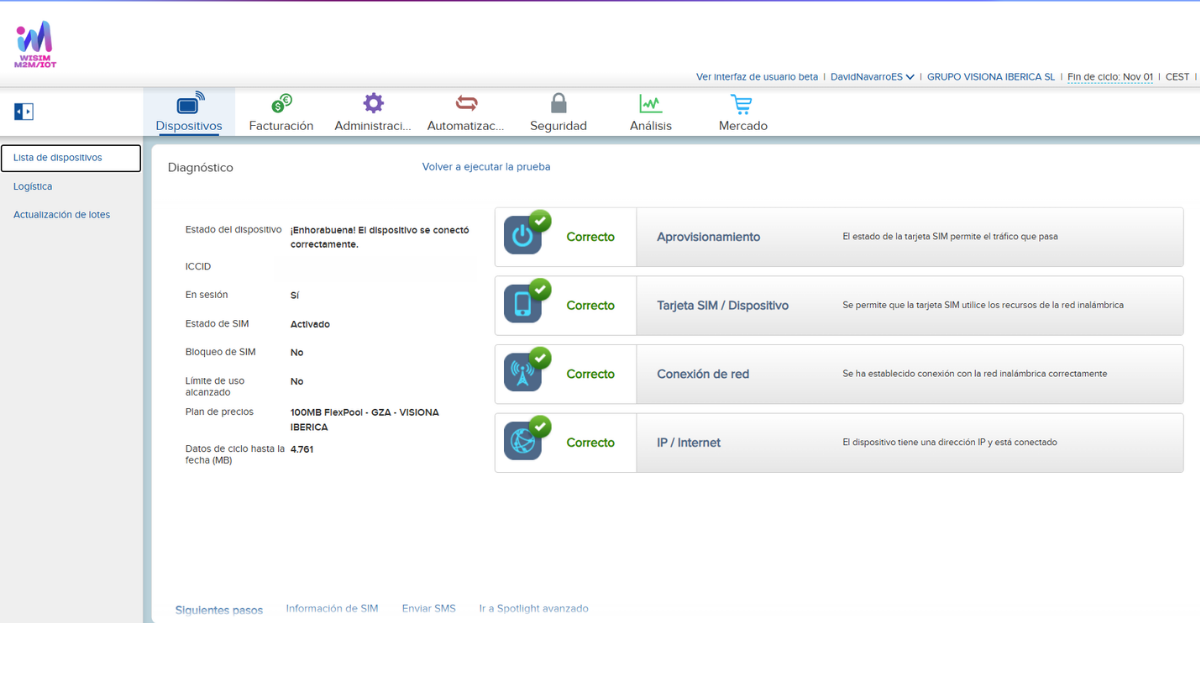
Task: Click the IP / Internet title
Action: (x=689, y=442)
